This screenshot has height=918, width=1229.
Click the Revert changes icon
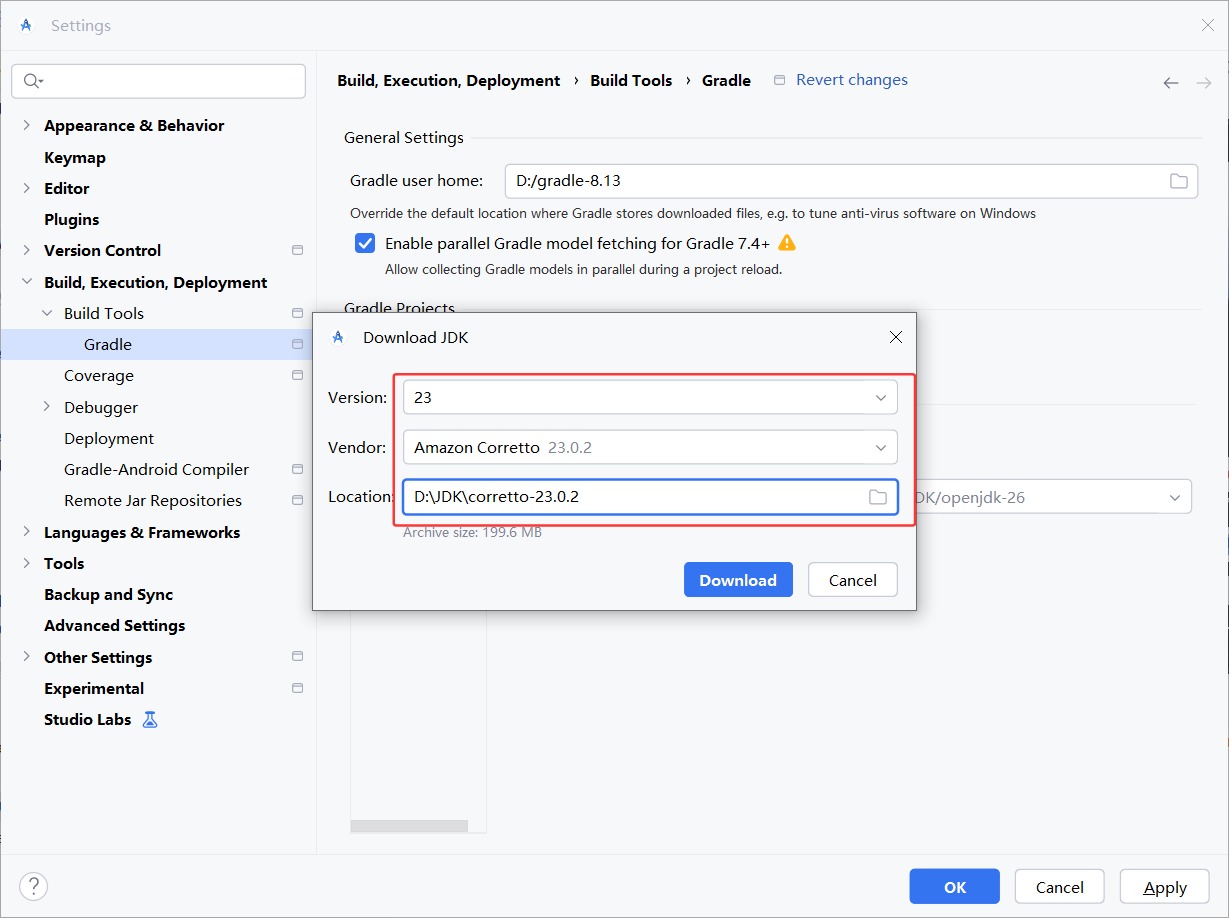click(780, 80)
